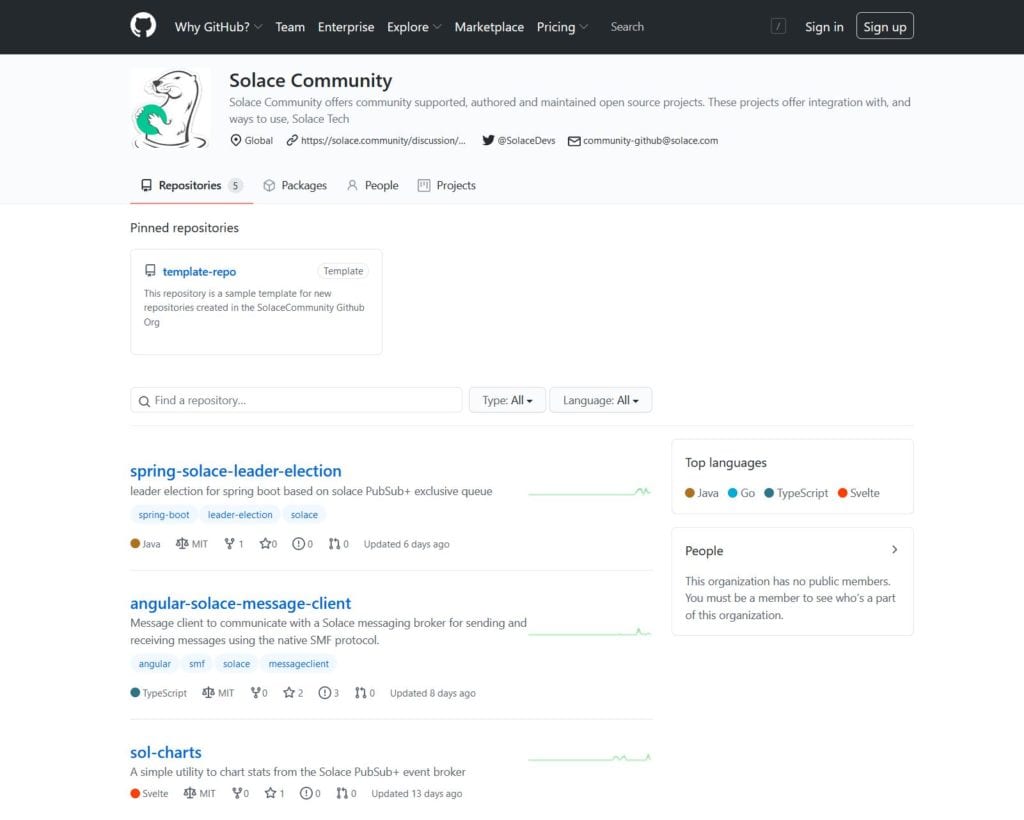Open the Language: All filter dropdown
This screenshot has width=1024, height=820.
pyautogui.click(x=600, y=399)
